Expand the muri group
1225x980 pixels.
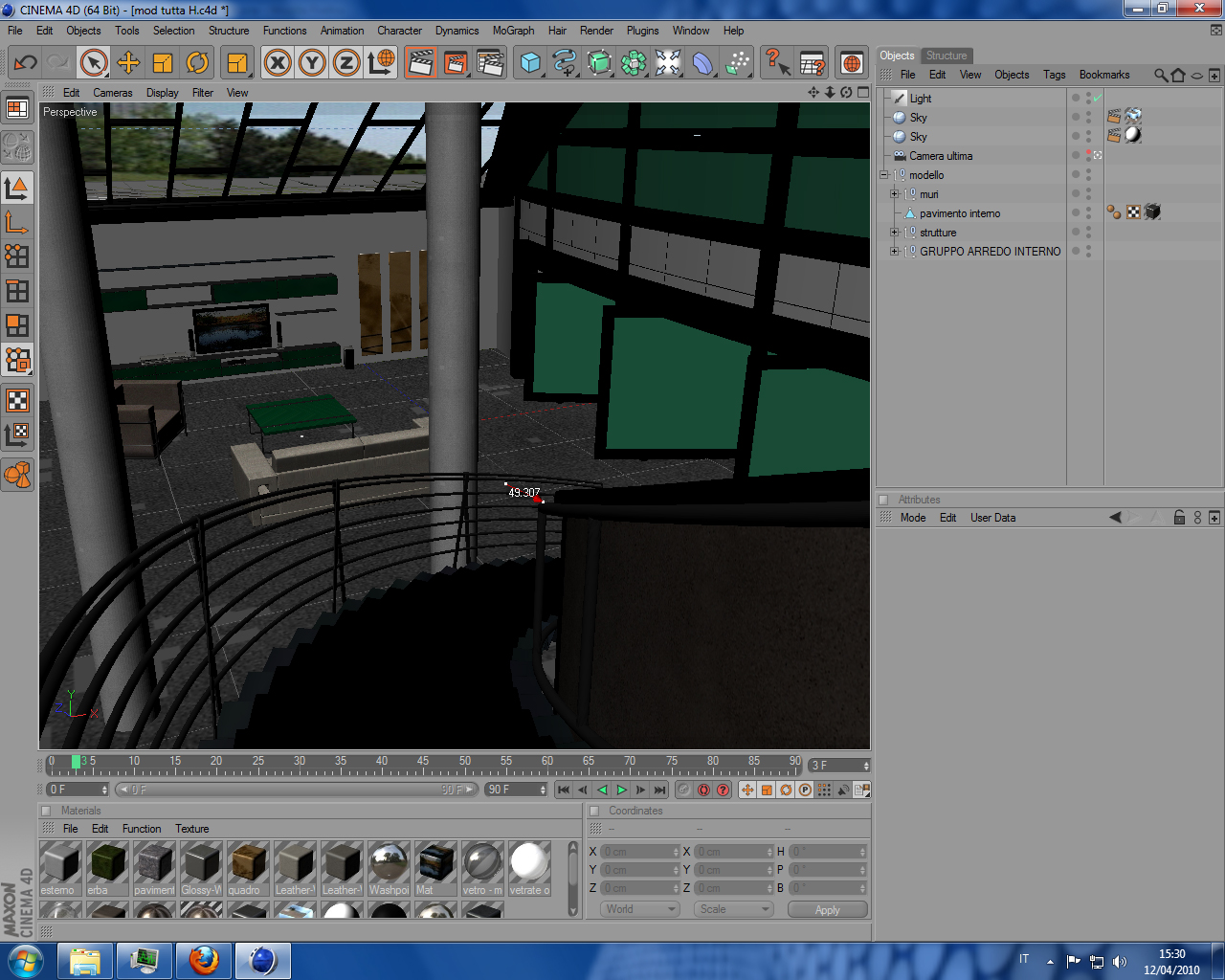click(x=895, y=193)
